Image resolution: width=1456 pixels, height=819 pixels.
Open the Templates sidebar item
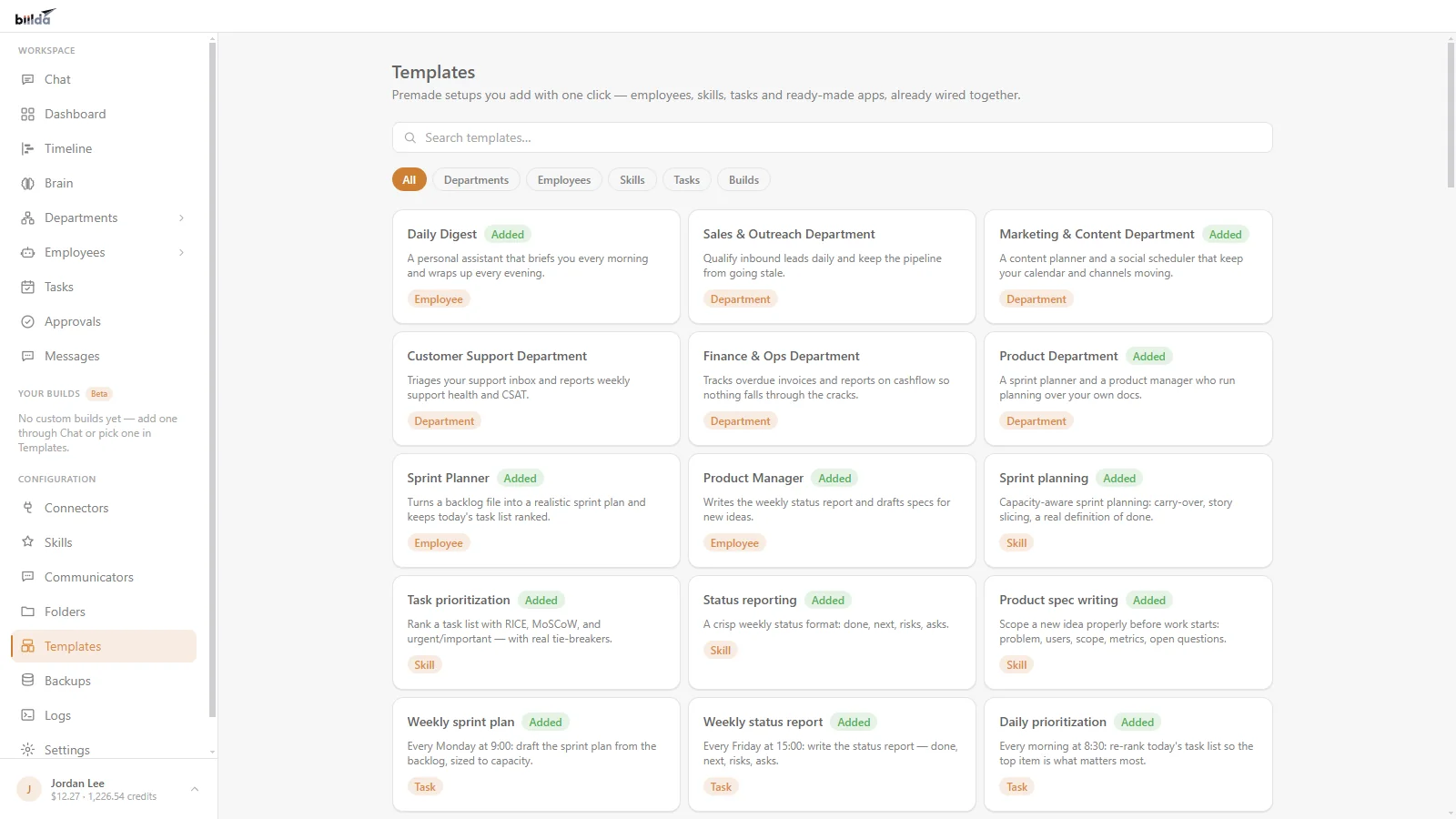(104, 646)
